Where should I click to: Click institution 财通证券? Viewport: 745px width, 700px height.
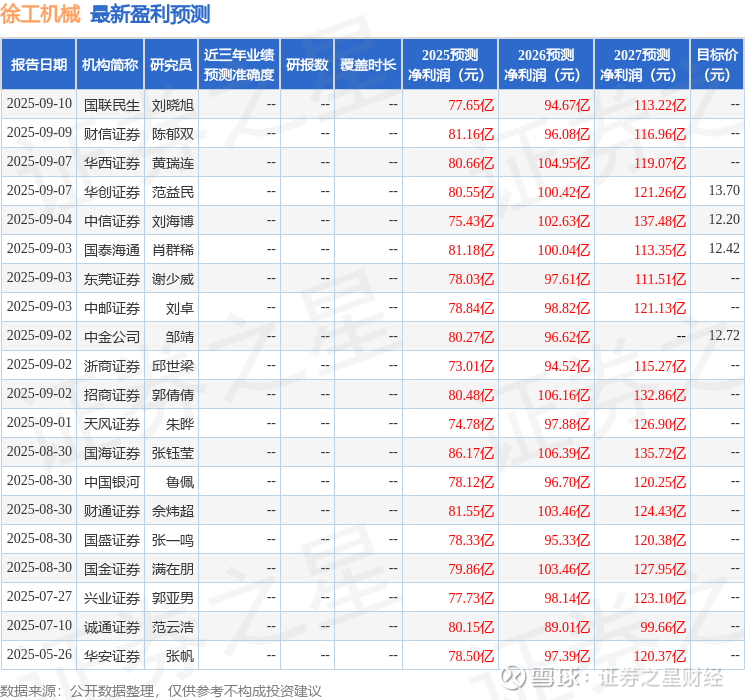click(112, 511)
